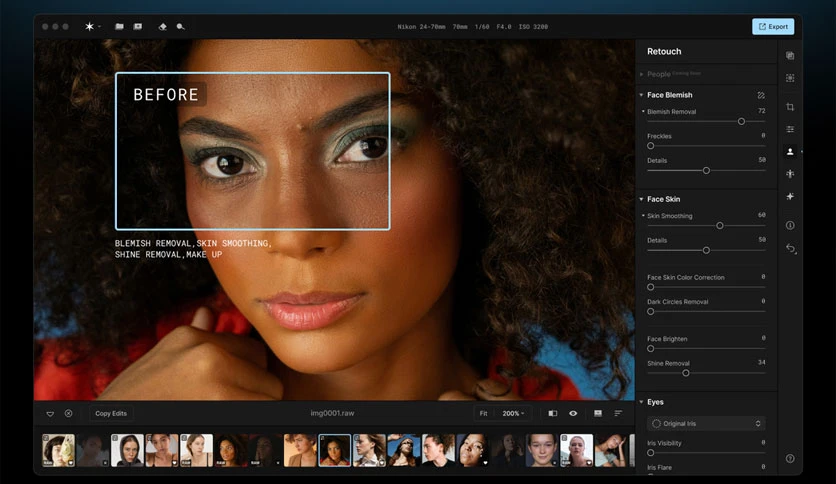Click the info circle icon in the right sidebar
Image resolution: width=836 pixels, height=484 pixels.
point(790,225)
